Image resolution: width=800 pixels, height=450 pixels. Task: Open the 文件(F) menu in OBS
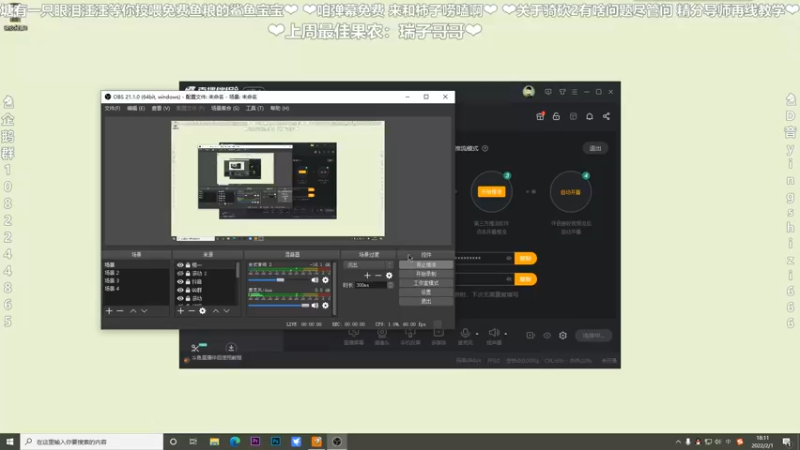point(112,108)
